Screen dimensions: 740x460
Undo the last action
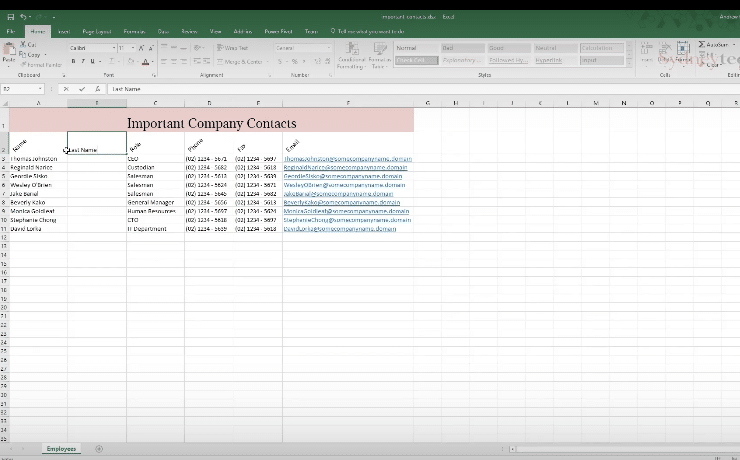tap(23, 17)
